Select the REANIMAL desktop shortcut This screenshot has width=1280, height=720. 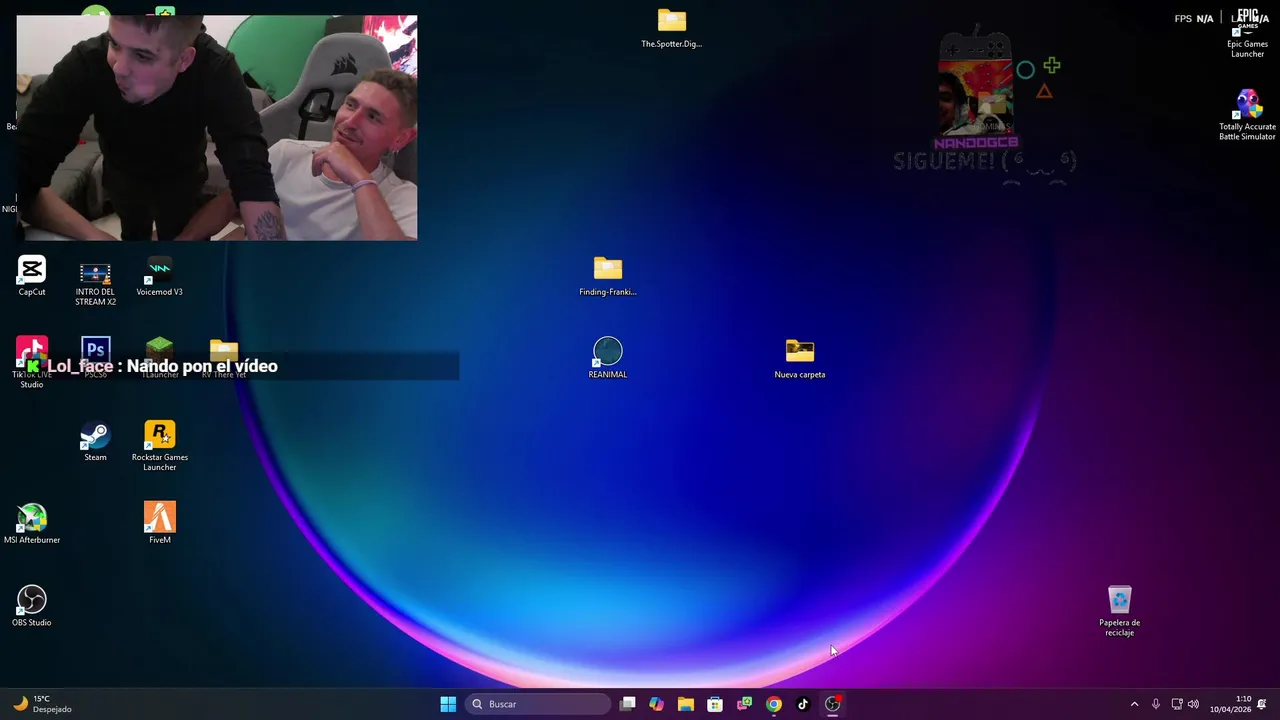(x=608, y=359)
